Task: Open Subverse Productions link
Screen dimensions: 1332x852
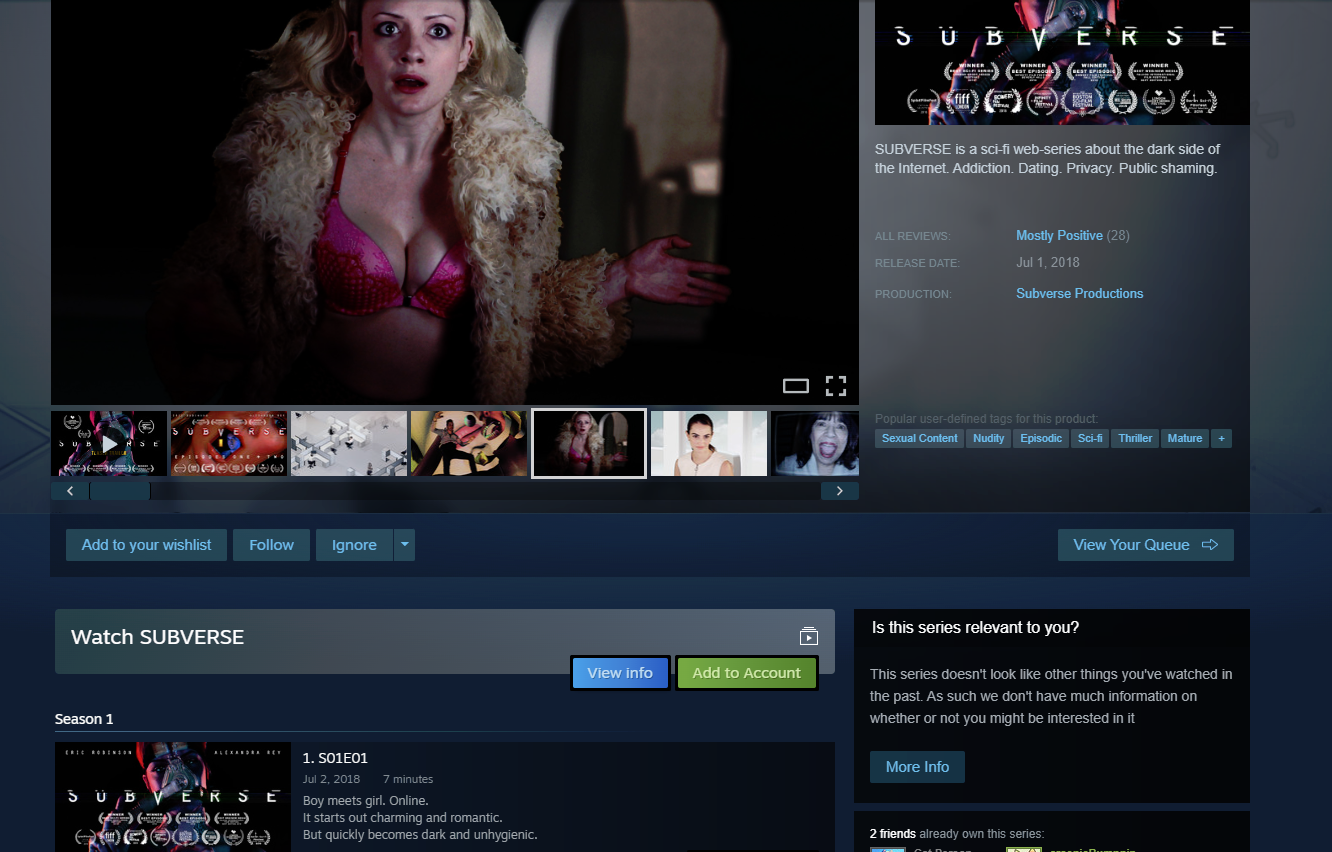Action: 1079,293
